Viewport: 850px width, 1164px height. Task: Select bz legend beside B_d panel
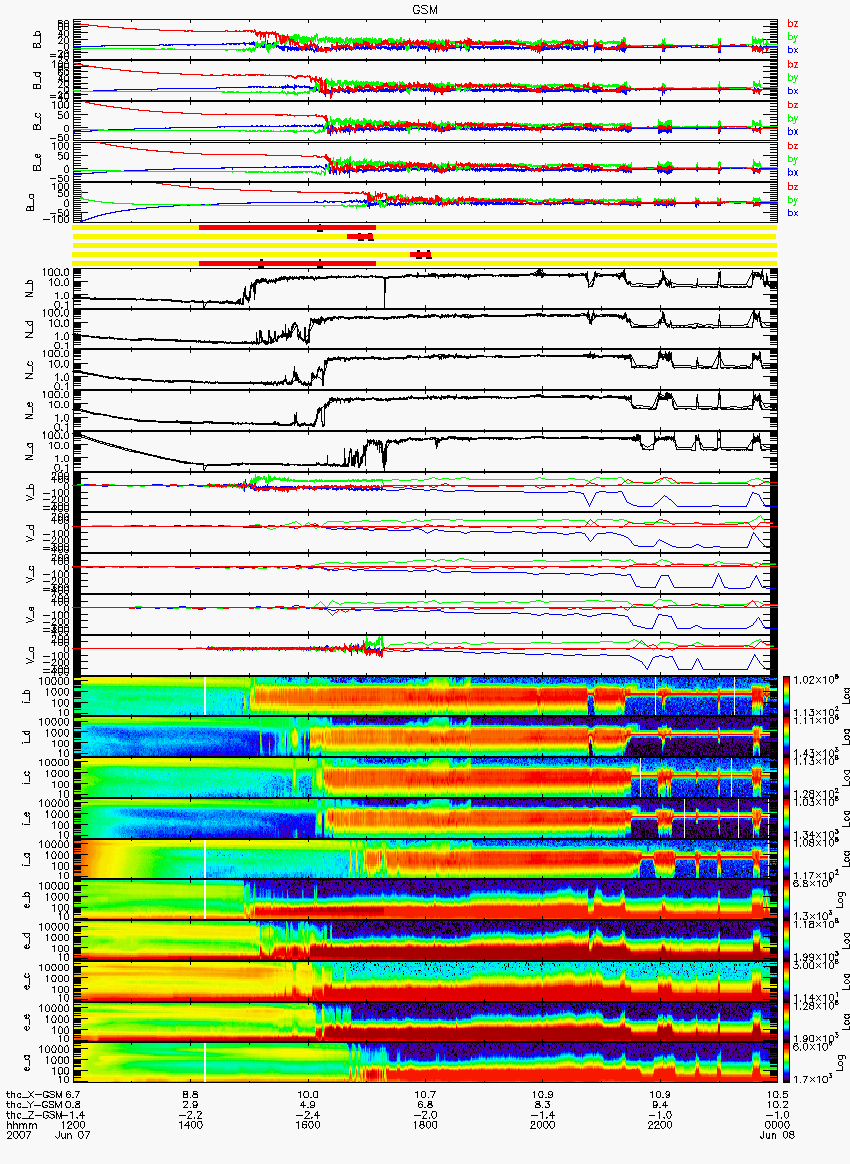tap(793, 65)
